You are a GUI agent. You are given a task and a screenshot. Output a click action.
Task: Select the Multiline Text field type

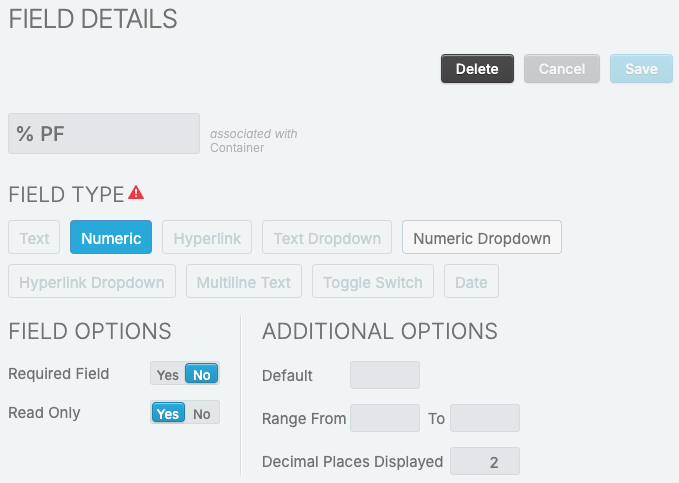pos(244,282)
